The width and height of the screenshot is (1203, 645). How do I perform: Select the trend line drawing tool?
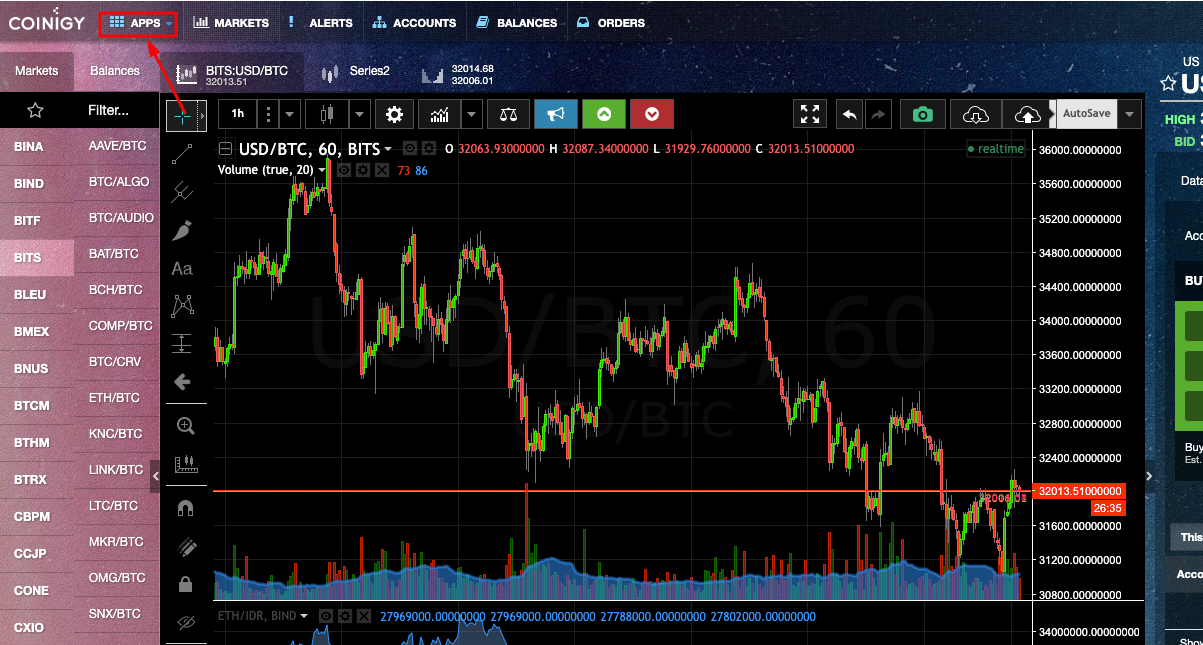pyautogui.click(x=182, y=154)
